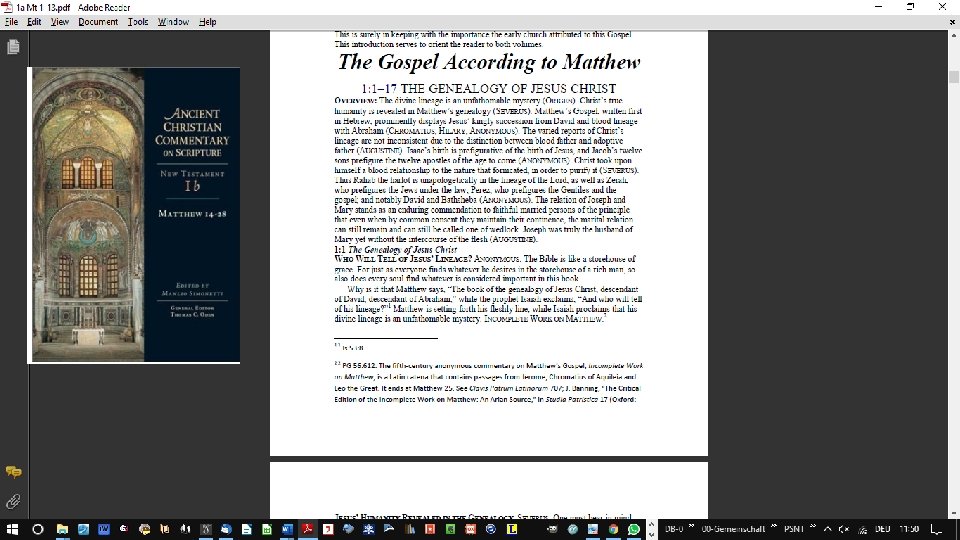Open the Windows Start menu
Image resolution: width=960 pixels, height=540 pixels.
pyautogui.click(x=12, y=529)
